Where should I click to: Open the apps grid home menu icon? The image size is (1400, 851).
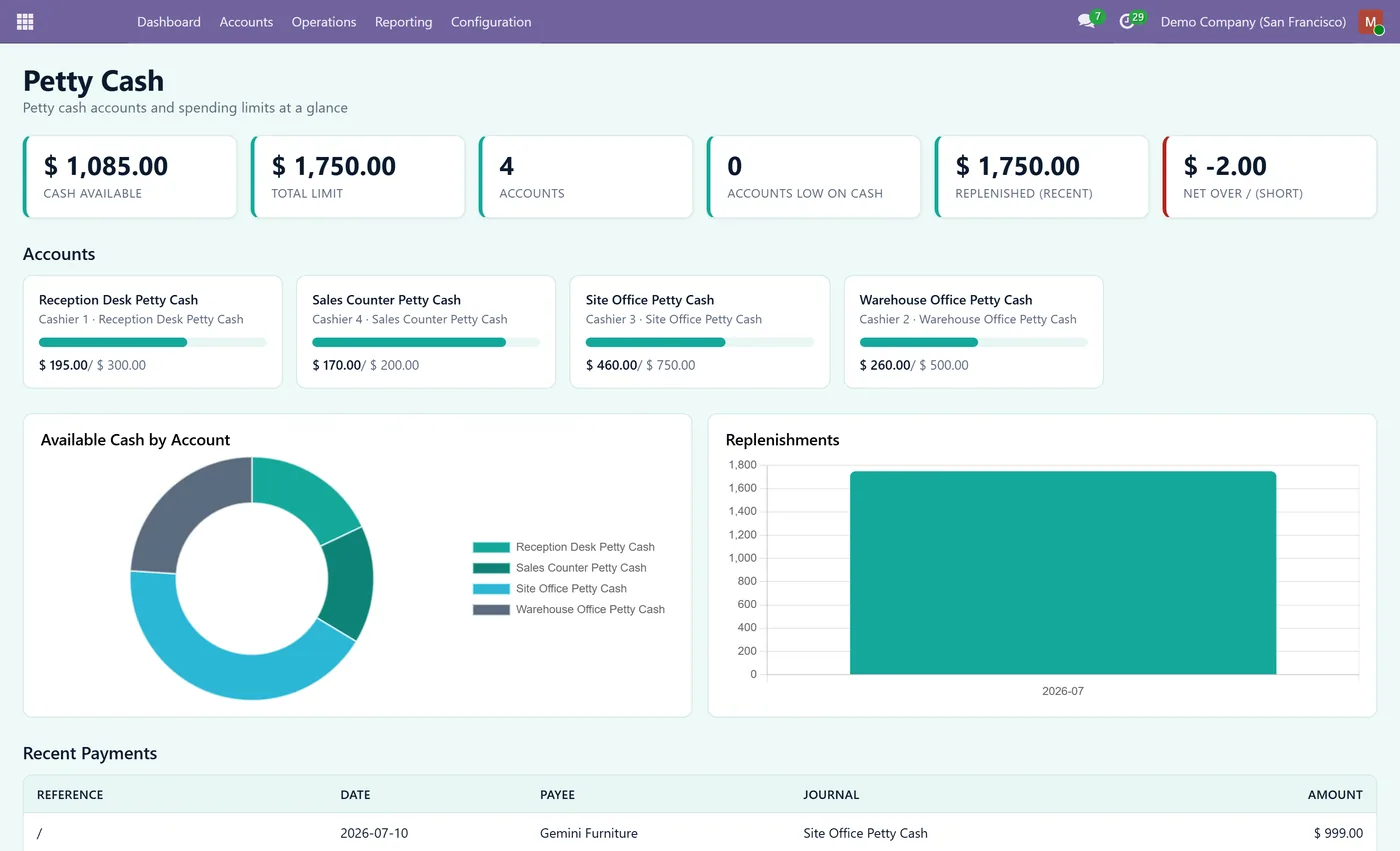pyautogui.click(x=25, y=21)
